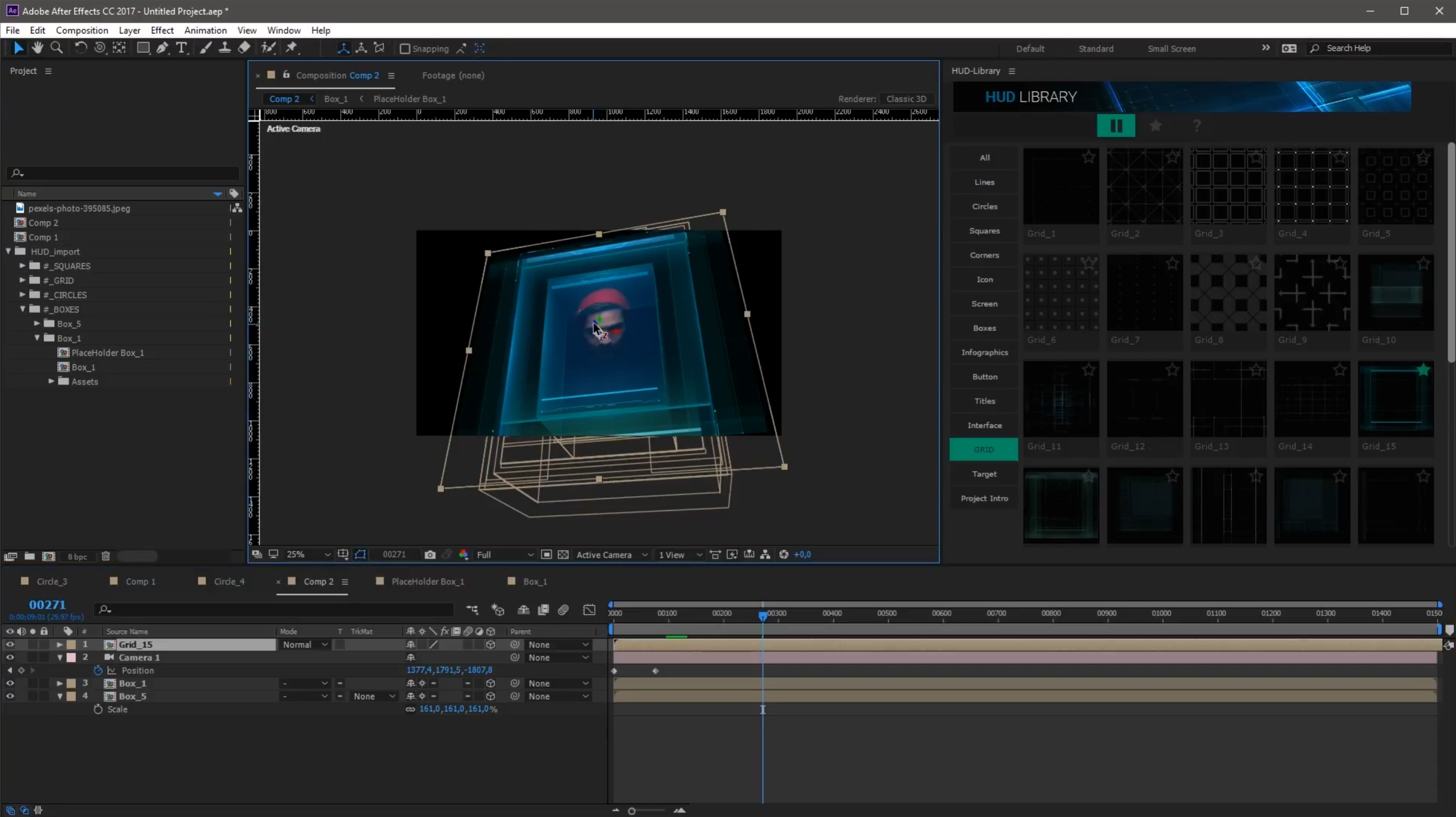
Task: Hide the Box_5 layer eye
Action: point(10,697)
